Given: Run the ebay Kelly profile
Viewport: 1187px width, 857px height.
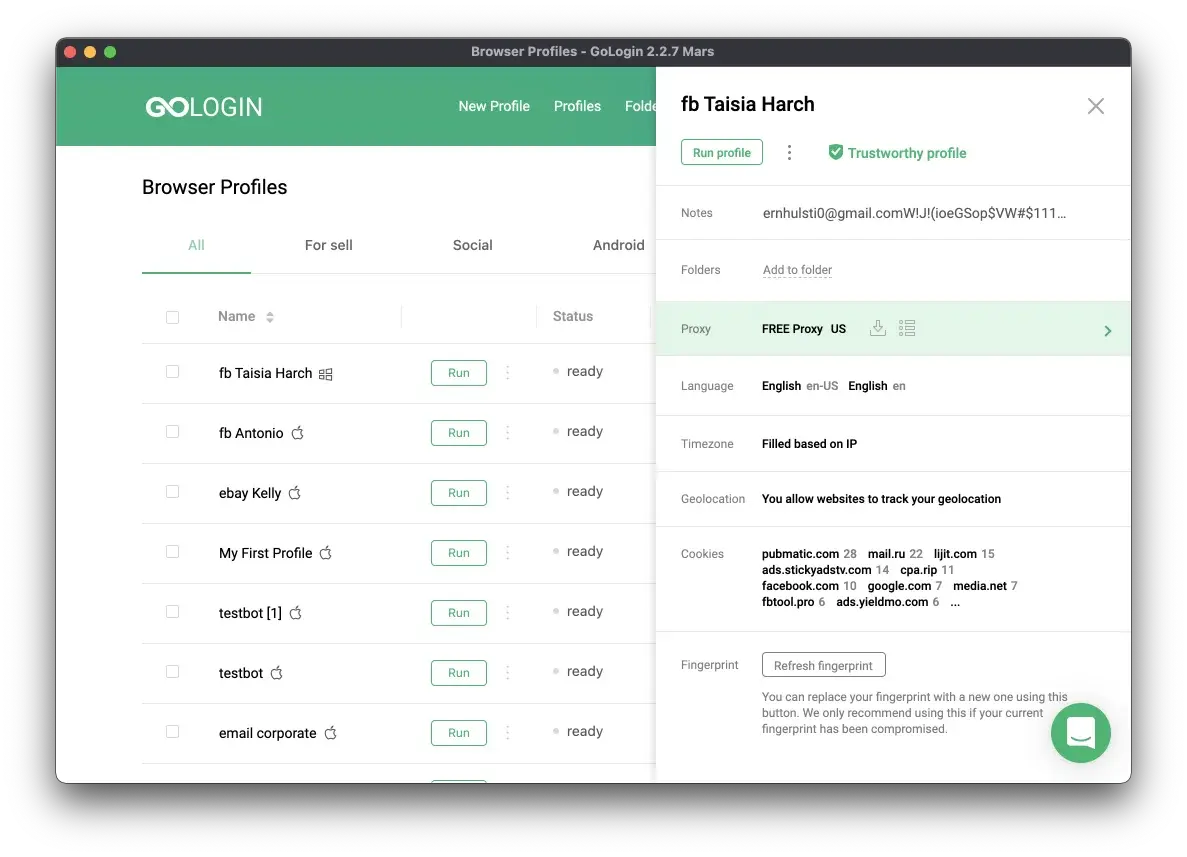Looking at the screenshot, I should [459, 493].
